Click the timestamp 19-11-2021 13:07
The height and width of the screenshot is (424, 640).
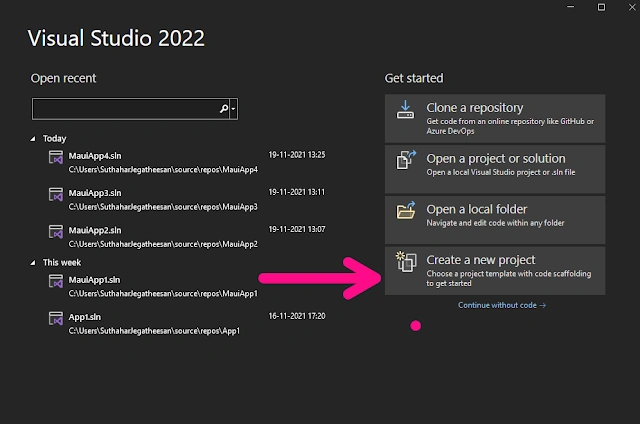coord(297,229)
